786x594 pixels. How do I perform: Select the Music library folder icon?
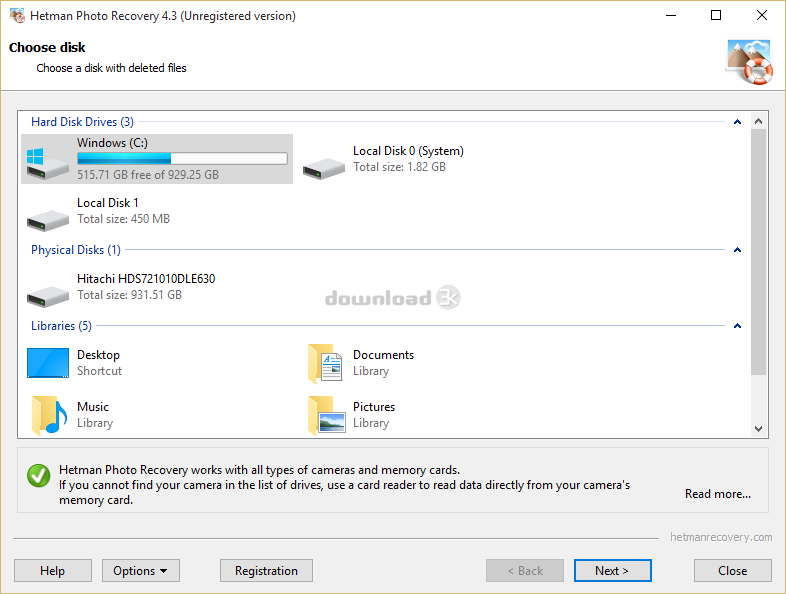click(x=48, y=415)
